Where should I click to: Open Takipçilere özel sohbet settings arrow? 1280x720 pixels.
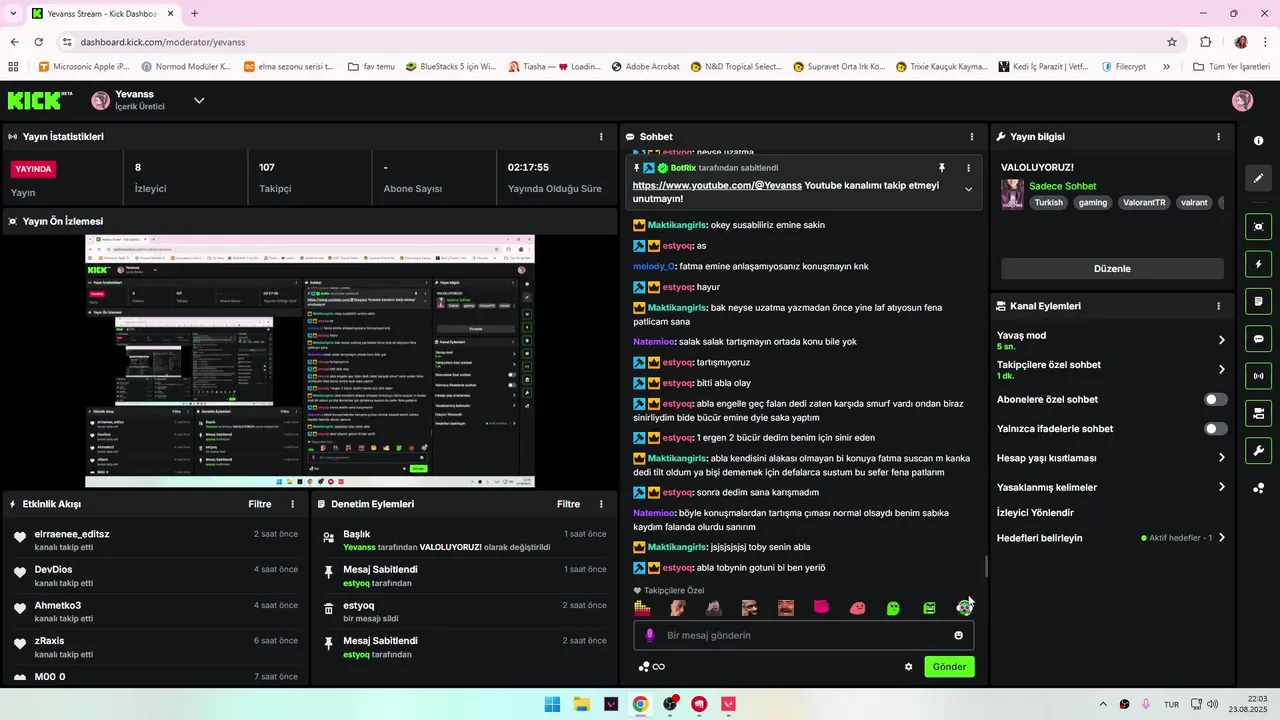(x=1221, y=369)
